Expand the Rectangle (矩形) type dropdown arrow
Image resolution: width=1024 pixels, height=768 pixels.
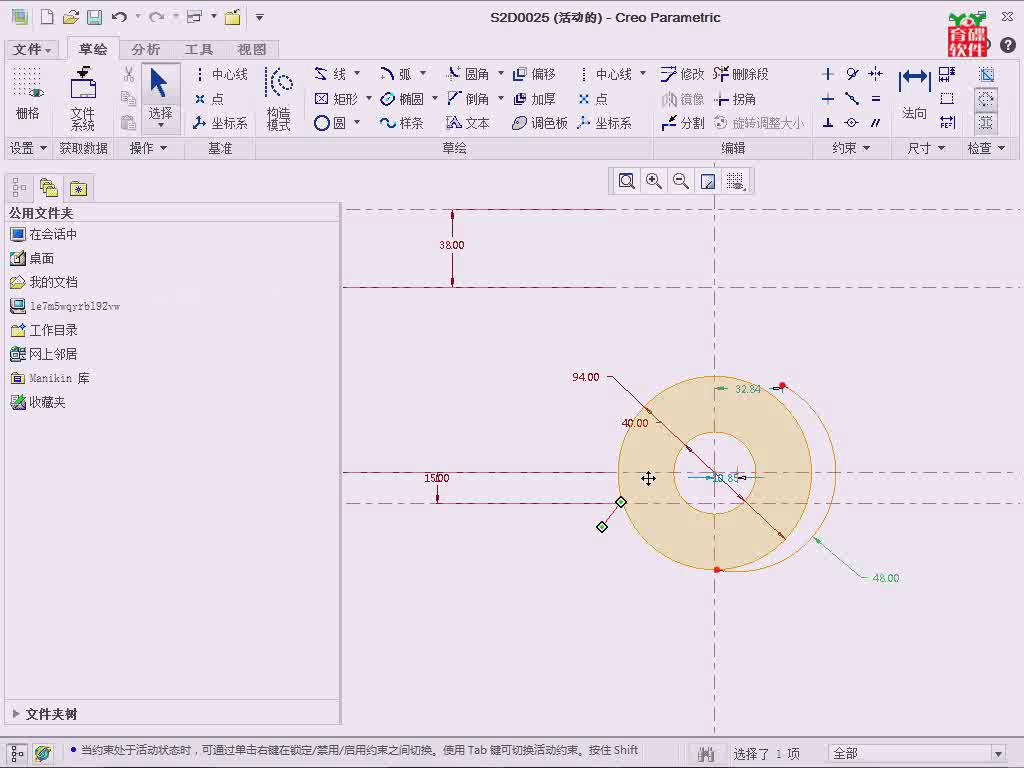click(369, 98)
